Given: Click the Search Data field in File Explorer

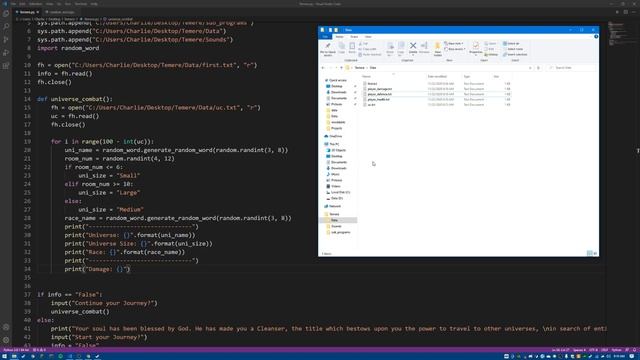Looking at the screenshot, I should [572, 68].
